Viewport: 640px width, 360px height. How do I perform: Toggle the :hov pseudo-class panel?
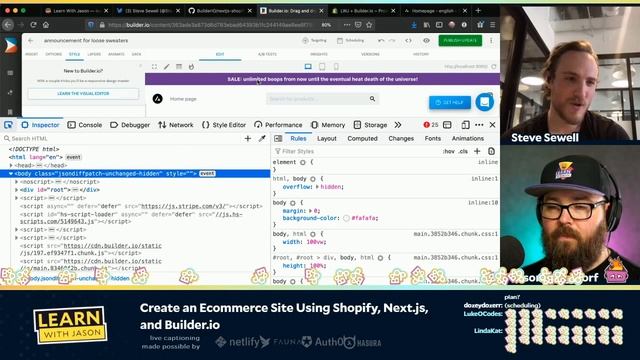tap(449, 151)
